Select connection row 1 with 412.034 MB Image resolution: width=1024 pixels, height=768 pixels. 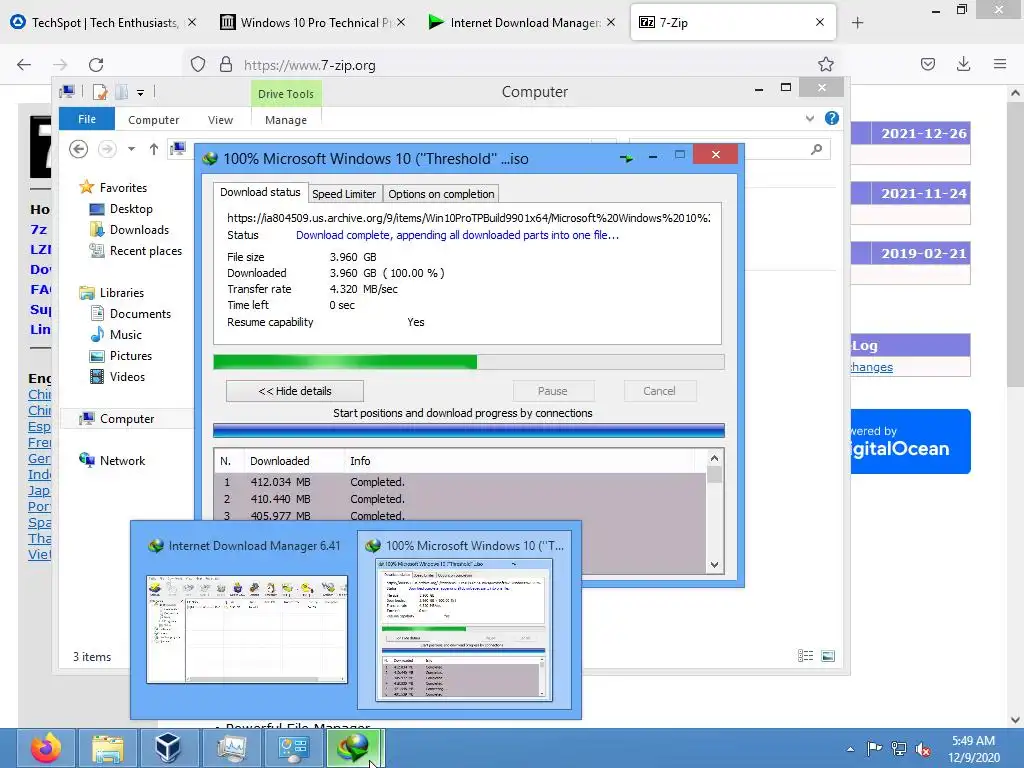pyautogui.click(x=460, y=482)
